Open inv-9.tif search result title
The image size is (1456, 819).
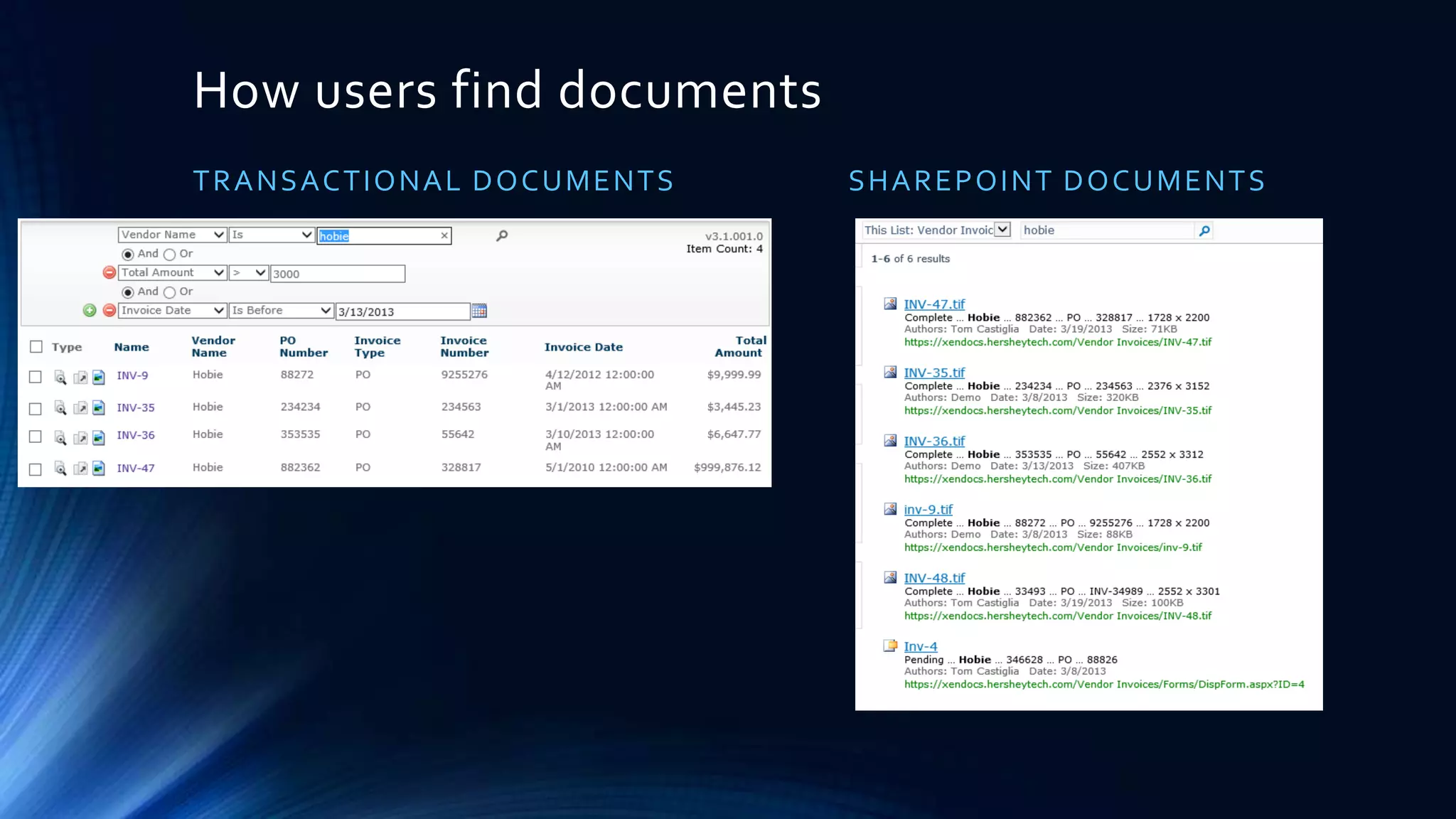coord(928,510)
